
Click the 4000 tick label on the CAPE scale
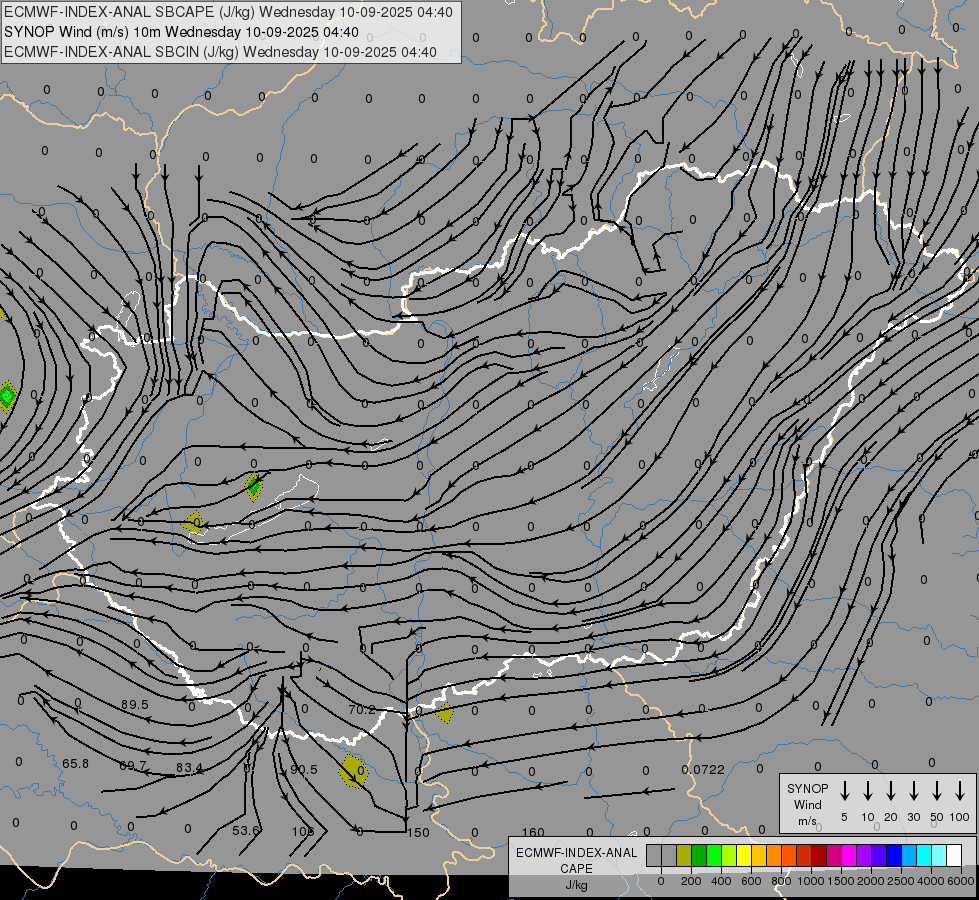coord(931,881)
